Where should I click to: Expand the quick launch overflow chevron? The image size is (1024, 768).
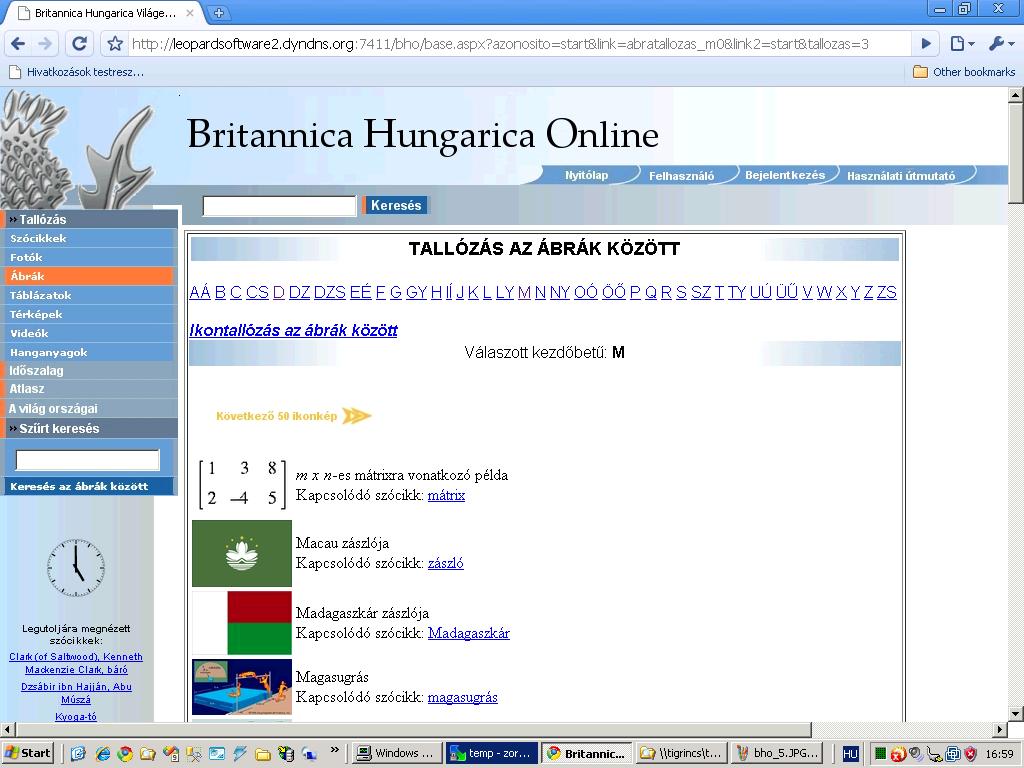coord(335,750)
